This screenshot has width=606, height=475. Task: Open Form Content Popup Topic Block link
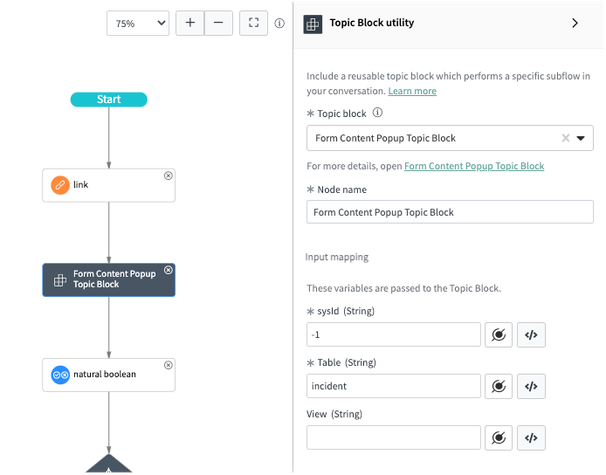(x=474, y=166)
